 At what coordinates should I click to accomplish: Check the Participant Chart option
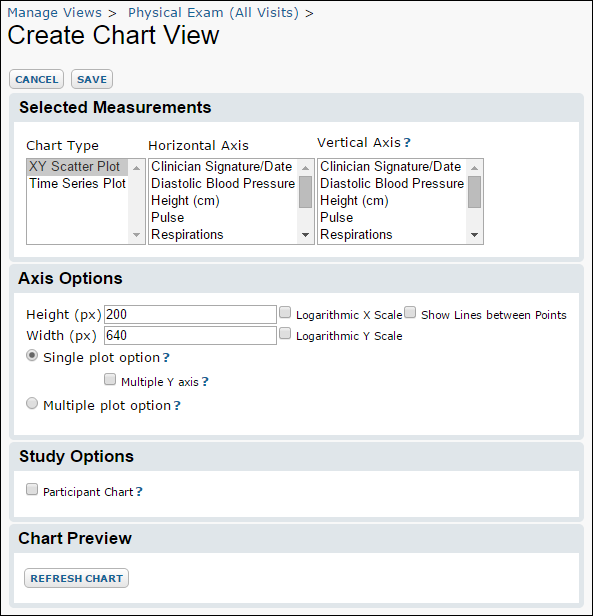point(32,490)
